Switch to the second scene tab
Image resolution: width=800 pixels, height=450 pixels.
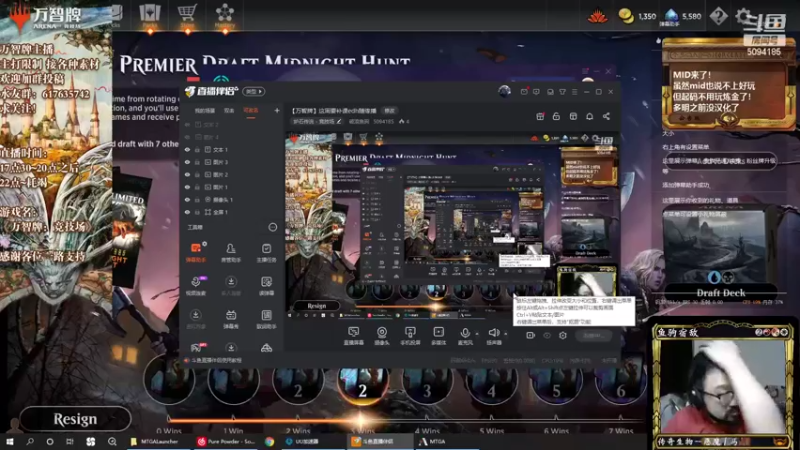[x=229, y=111]
